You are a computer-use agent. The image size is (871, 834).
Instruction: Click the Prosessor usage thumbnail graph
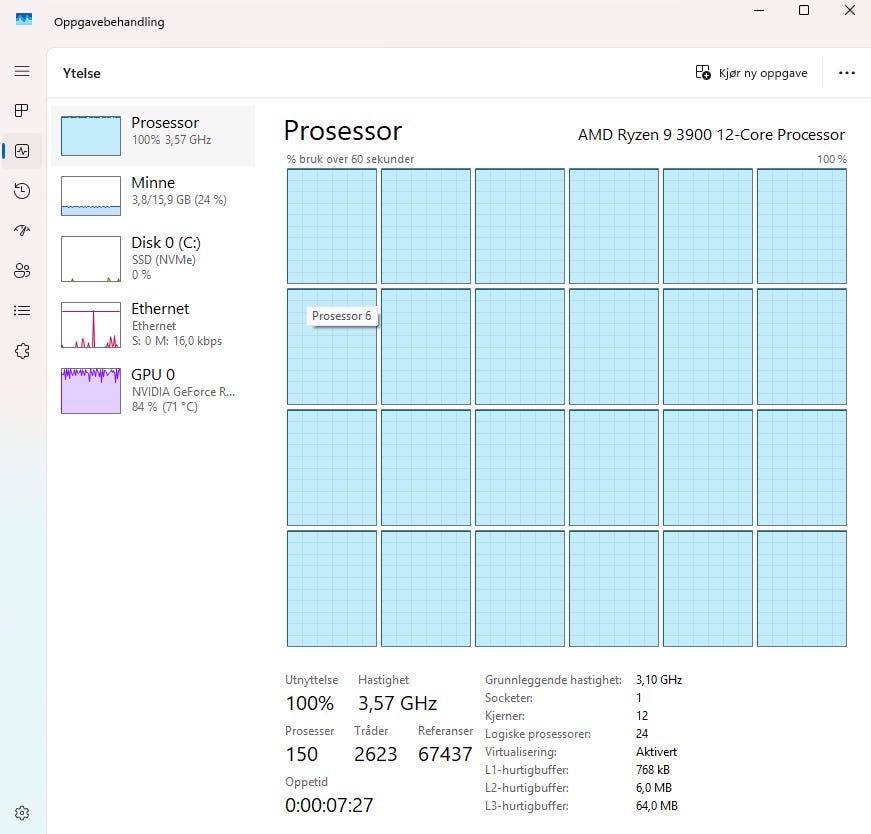[x=91, y=136]
